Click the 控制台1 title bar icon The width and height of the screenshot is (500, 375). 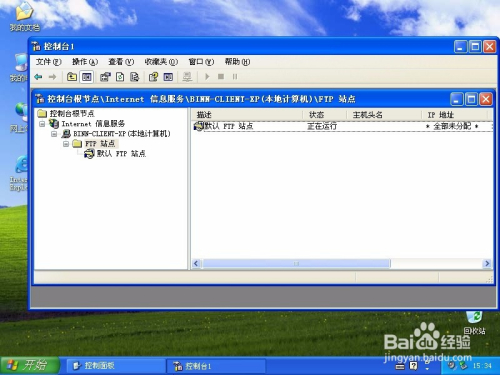(x=36, y=46)
